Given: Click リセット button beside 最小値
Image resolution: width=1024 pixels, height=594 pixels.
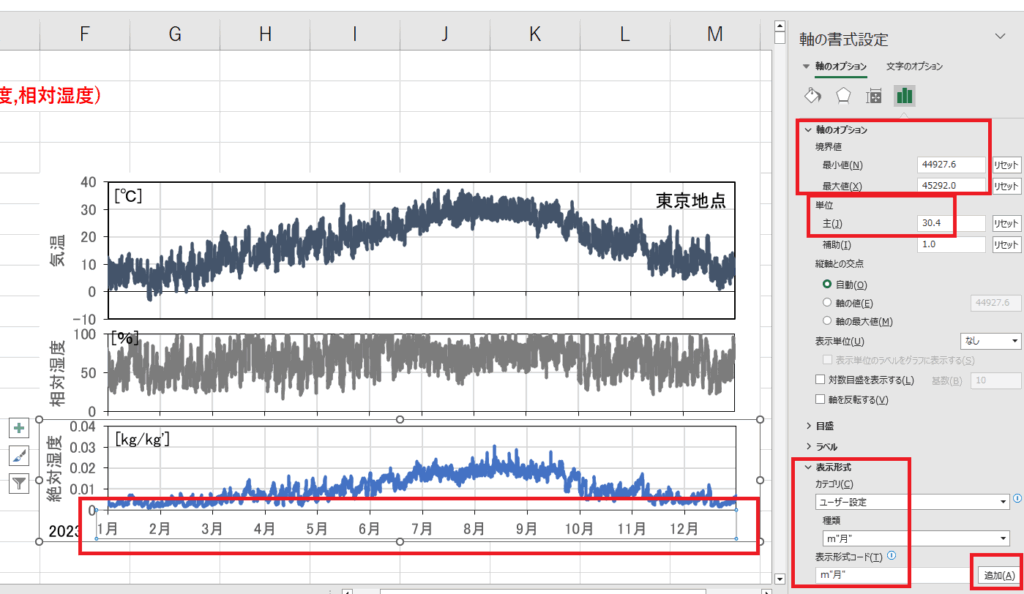Looking at the screenshot, I should [1005, 165].
